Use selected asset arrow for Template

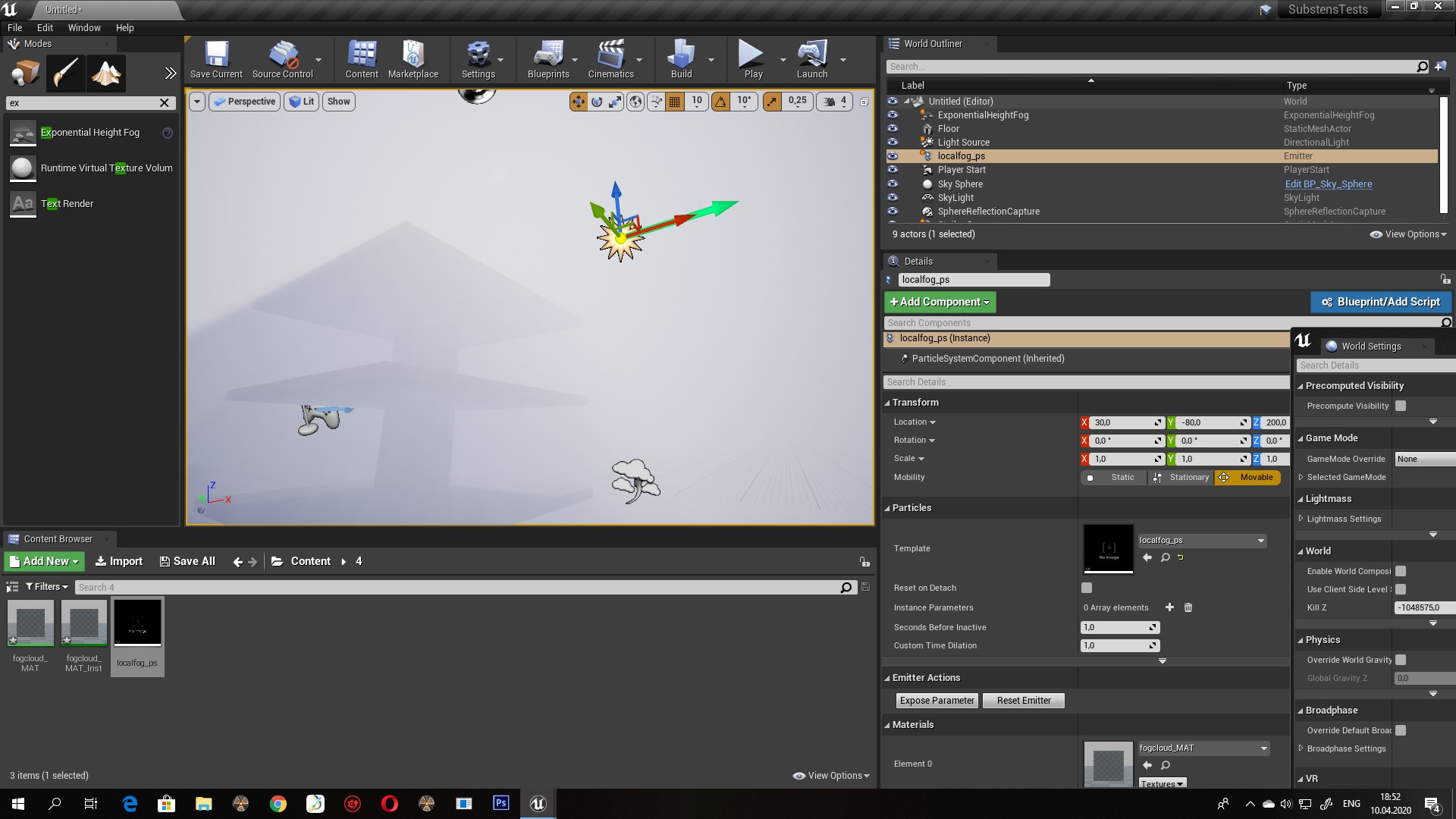pyautogui.click(x=1147, y=557)
